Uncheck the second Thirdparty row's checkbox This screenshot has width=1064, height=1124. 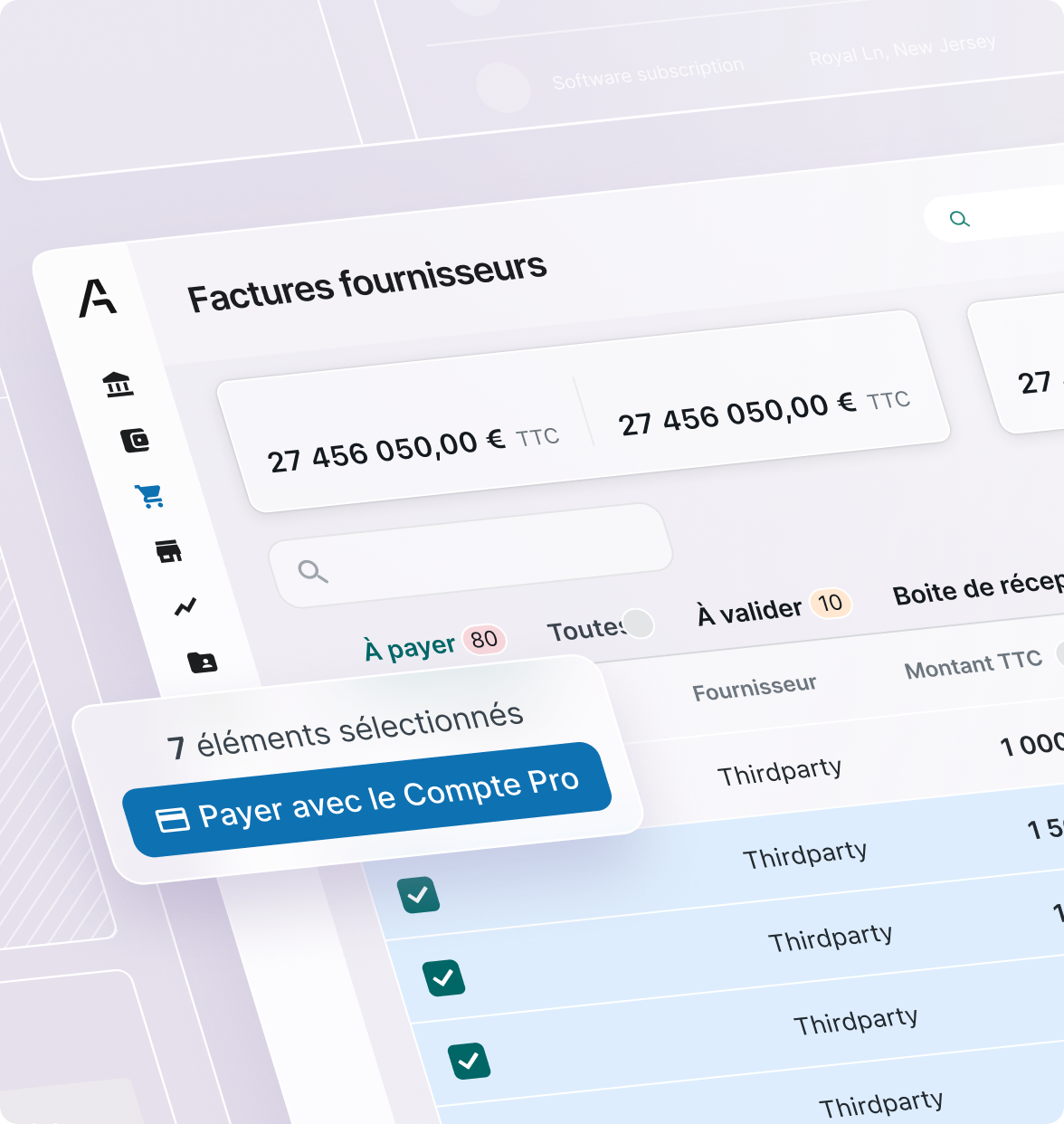pos(419,895)
